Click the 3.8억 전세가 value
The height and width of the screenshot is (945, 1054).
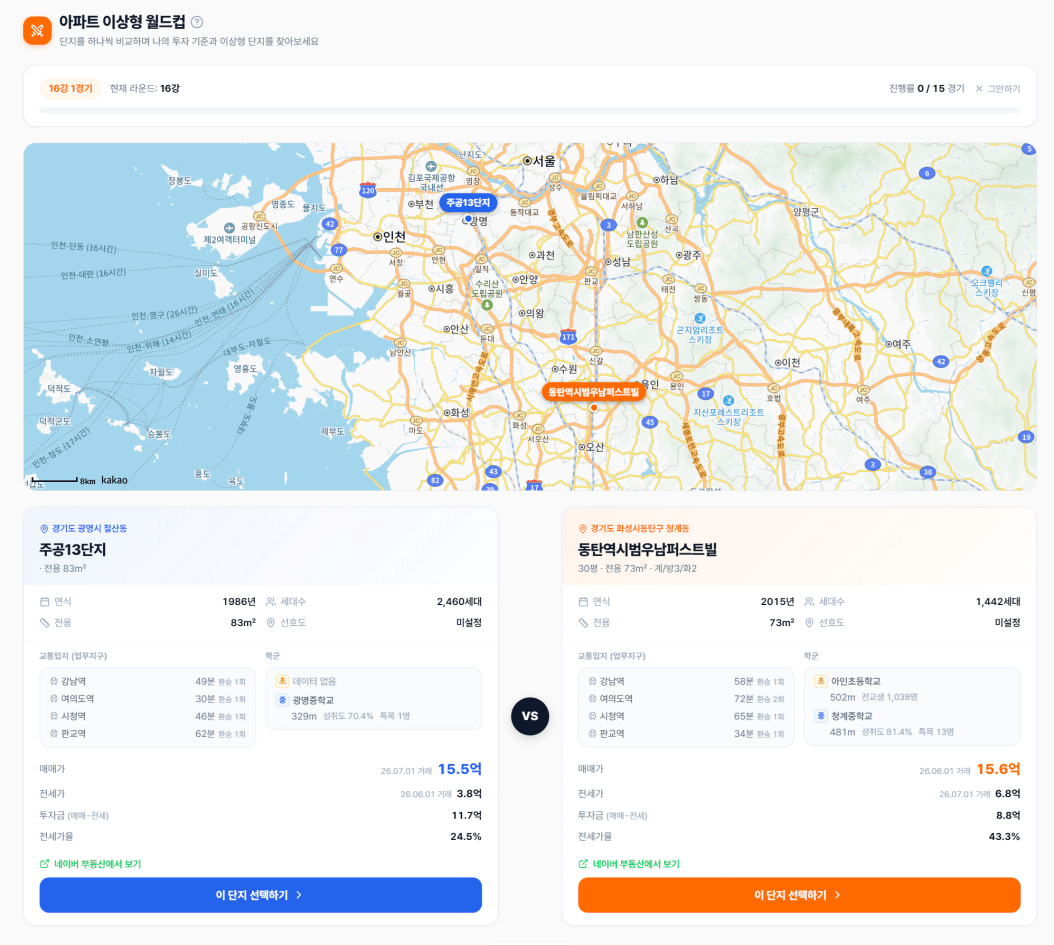point(469,794)
